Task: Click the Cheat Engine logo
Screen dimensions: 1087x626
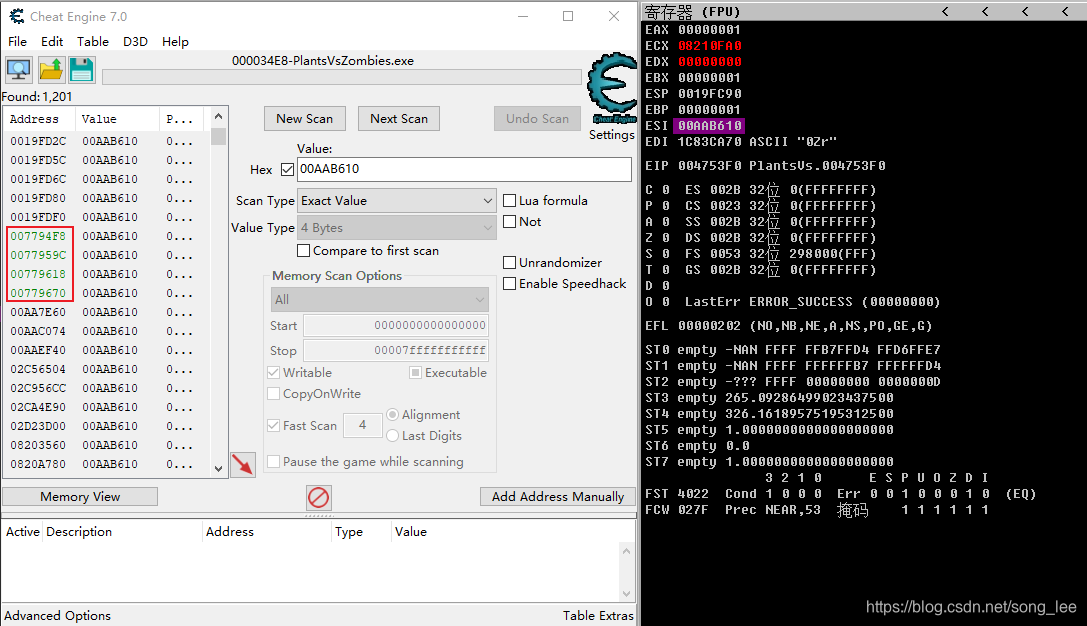Action: pos(611,89)
